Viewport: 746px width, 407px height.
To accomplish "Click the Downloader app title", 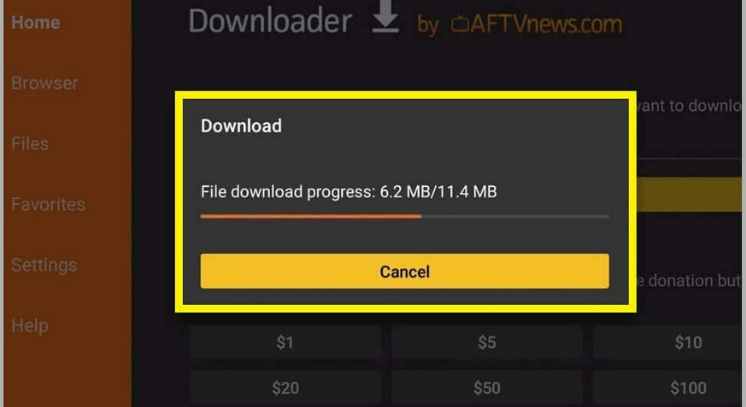I will point(270,21).
